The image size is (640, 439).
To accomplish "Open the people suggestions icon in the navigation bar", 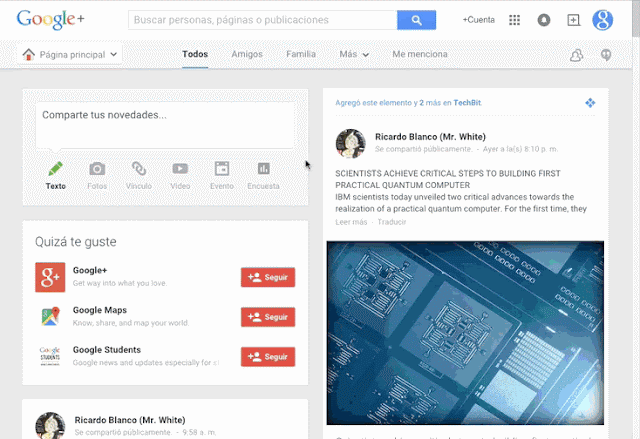I will 576,55.
